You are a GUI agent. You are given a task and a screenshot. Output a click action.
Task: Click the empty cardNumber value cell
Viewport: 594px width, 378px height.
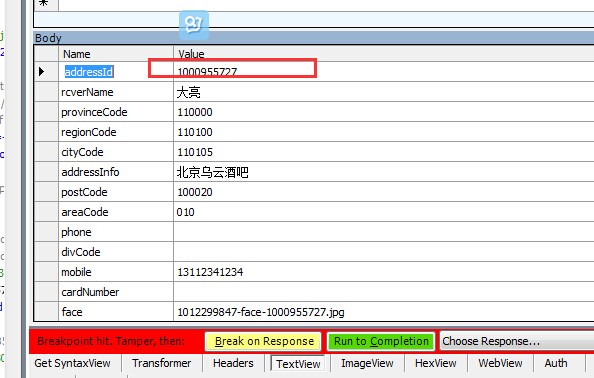tap(384, 292)
